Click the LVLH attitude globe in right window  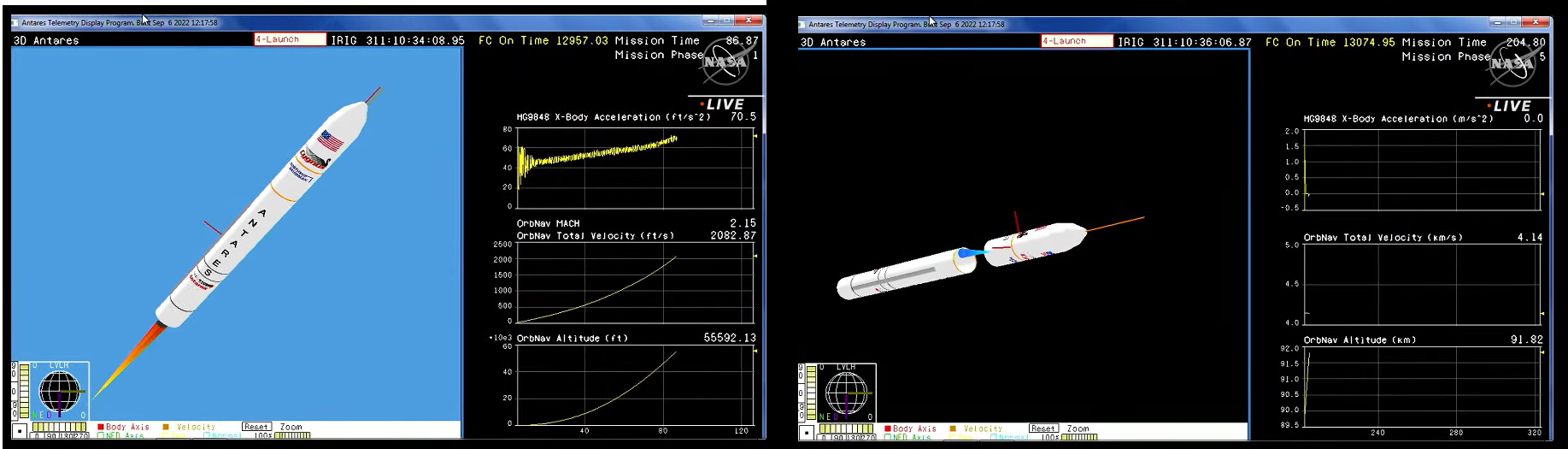[x=845, y=393]
